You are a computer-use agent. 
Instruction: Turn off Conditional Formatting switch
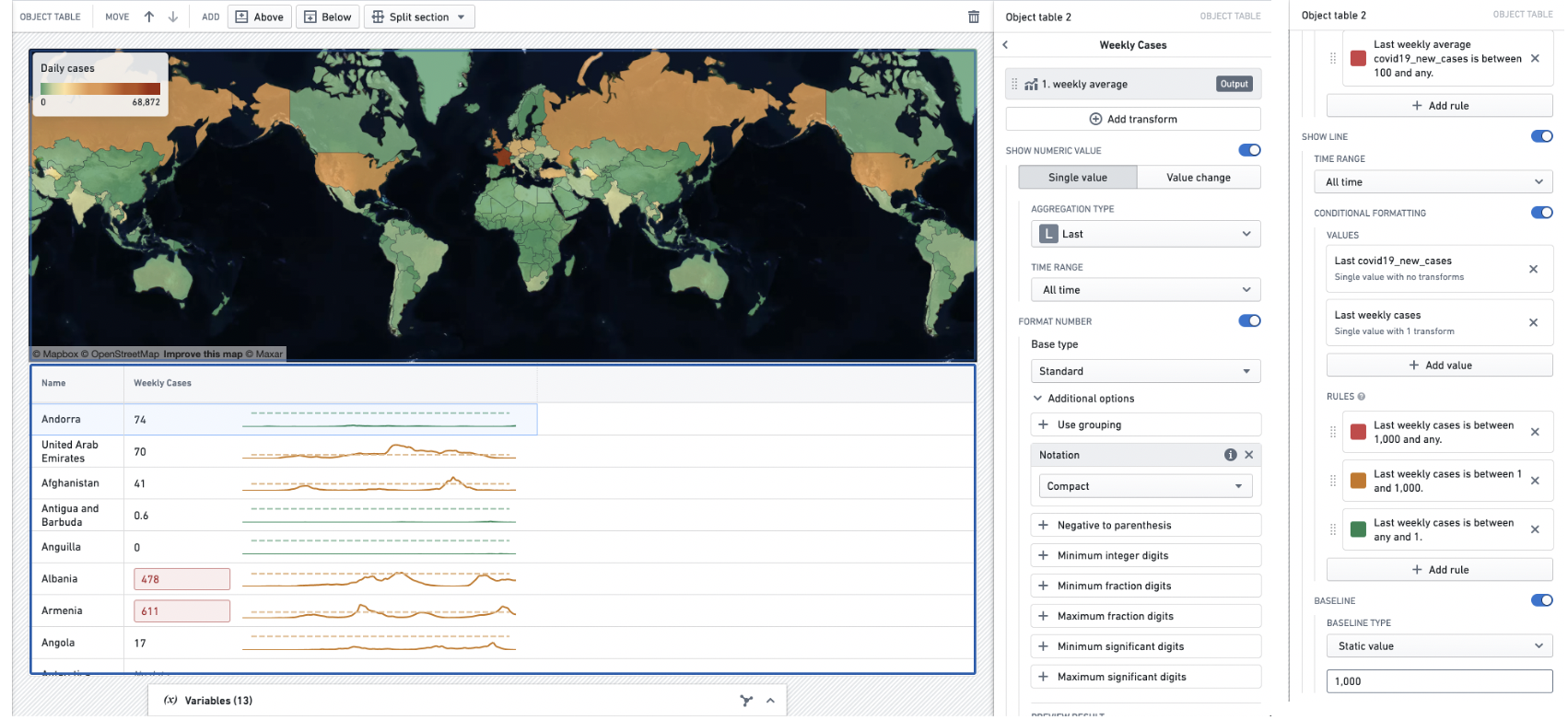1542,213
